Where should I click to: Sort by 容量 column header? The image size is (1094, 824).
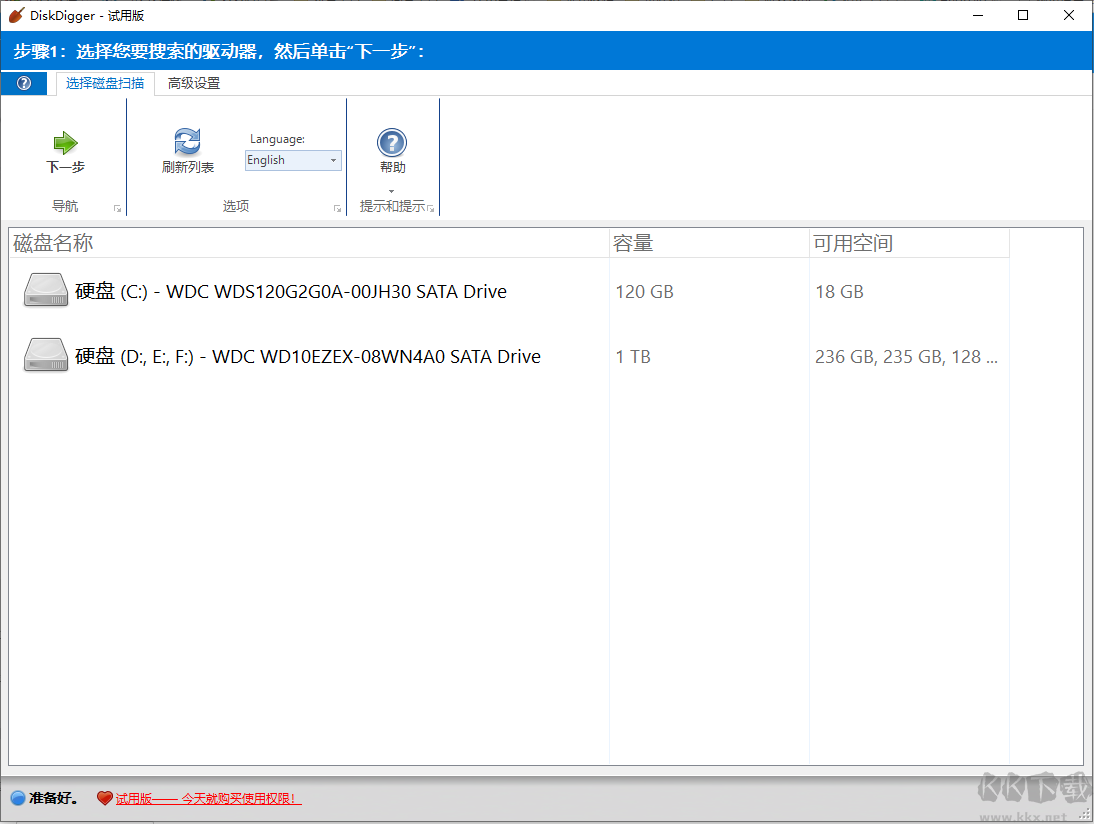click(x=710, y=243)
